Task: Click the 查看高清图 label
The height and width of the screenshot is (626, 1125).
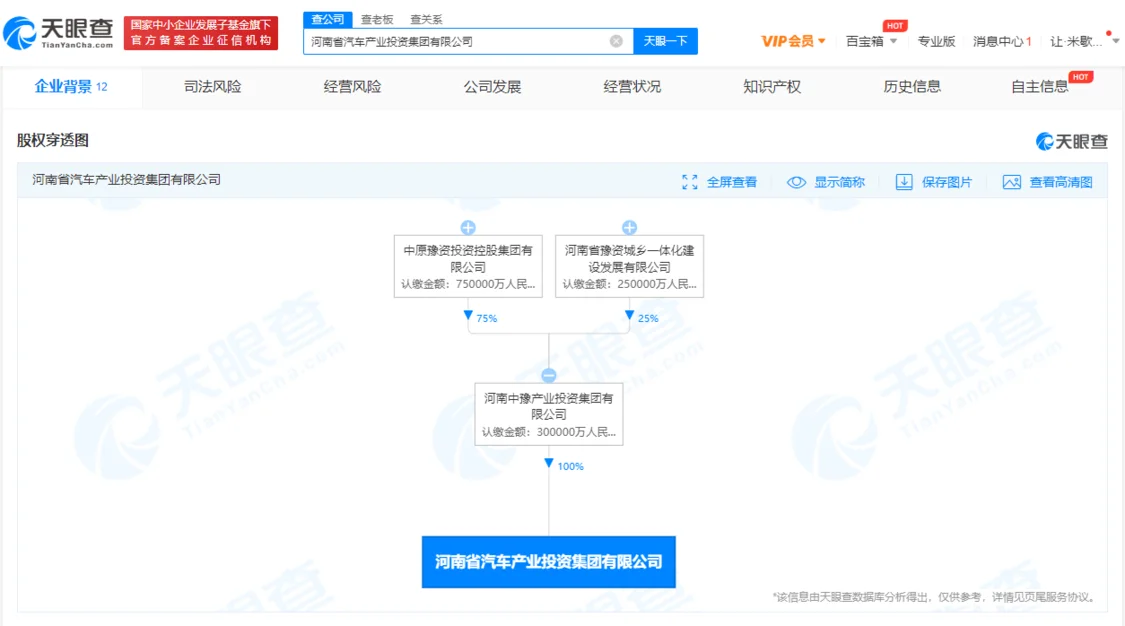Action: coord(1061,182)
